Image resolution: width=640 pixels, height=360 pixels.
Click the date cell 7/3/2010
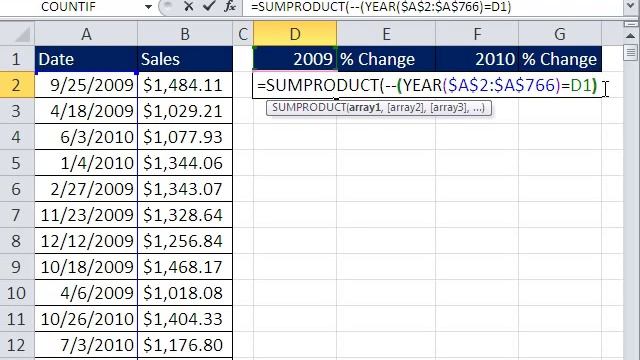click(86, 345)
